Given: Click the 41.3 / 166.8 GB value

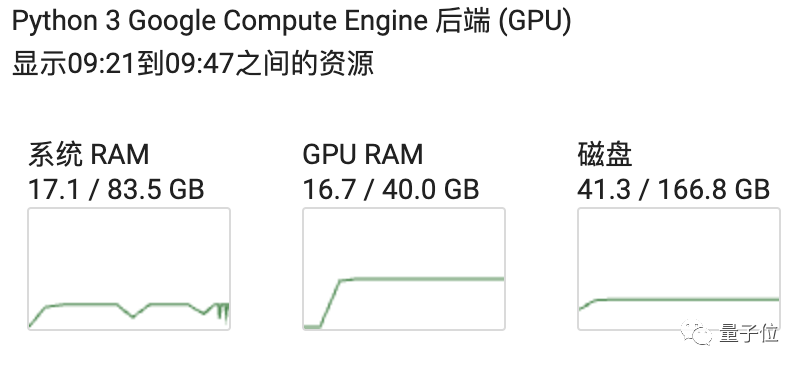Looking at the screenshot, I should coord(674,190).
